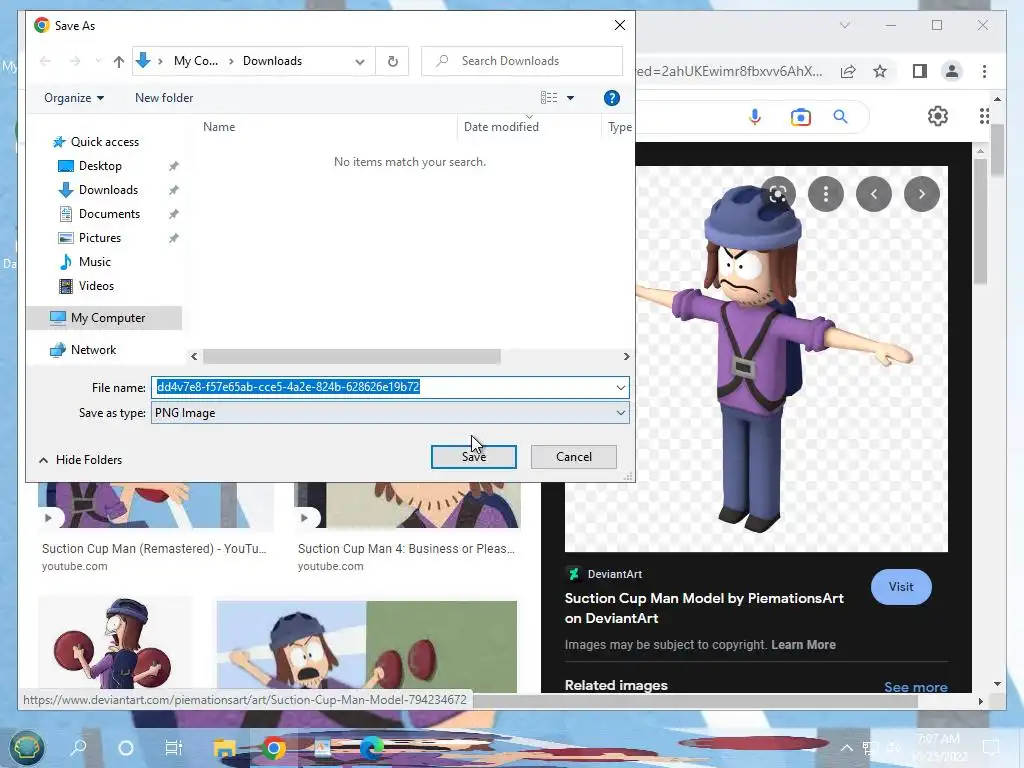The height and width of the screenshot is (768, 1024).
Task: Click the image Lens search overlay icon
Action: 778,194
